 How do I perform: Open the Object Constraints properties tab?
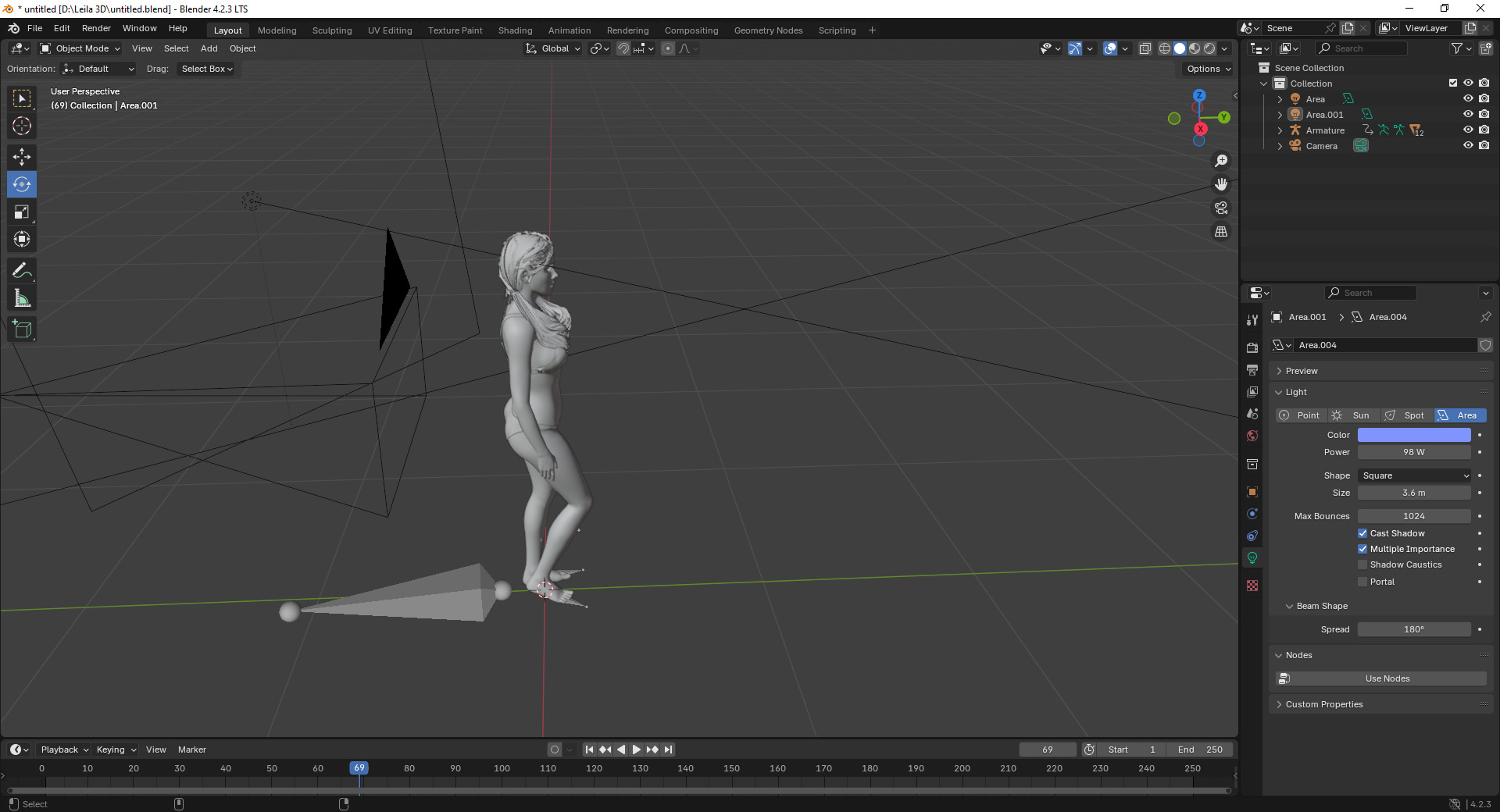[1252, 536]
